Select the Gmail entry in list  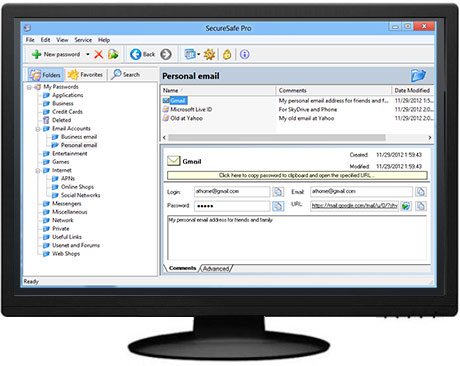click(x=178, y=101)
